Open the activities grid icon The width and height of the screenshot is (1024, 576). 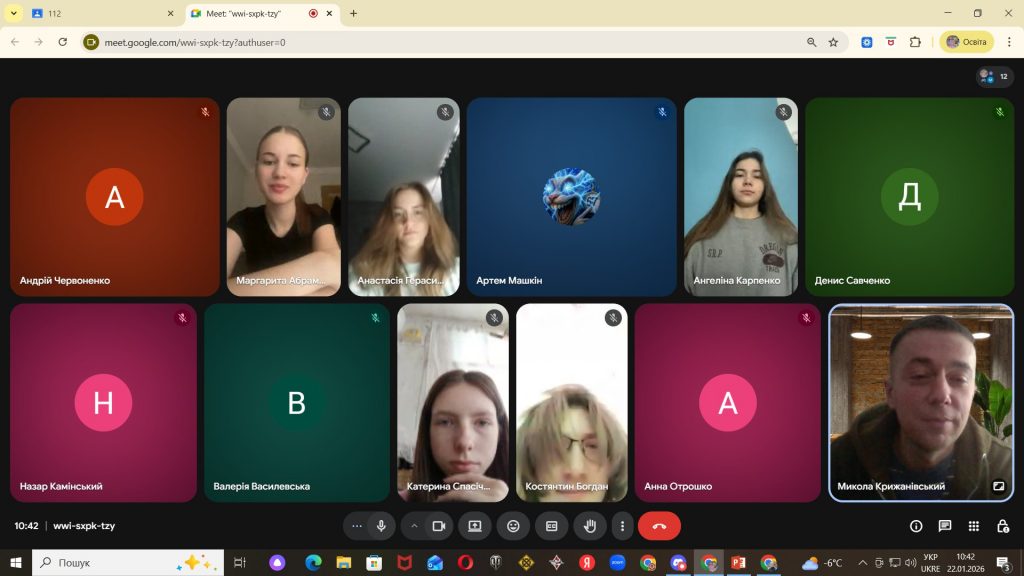[973, 526]
